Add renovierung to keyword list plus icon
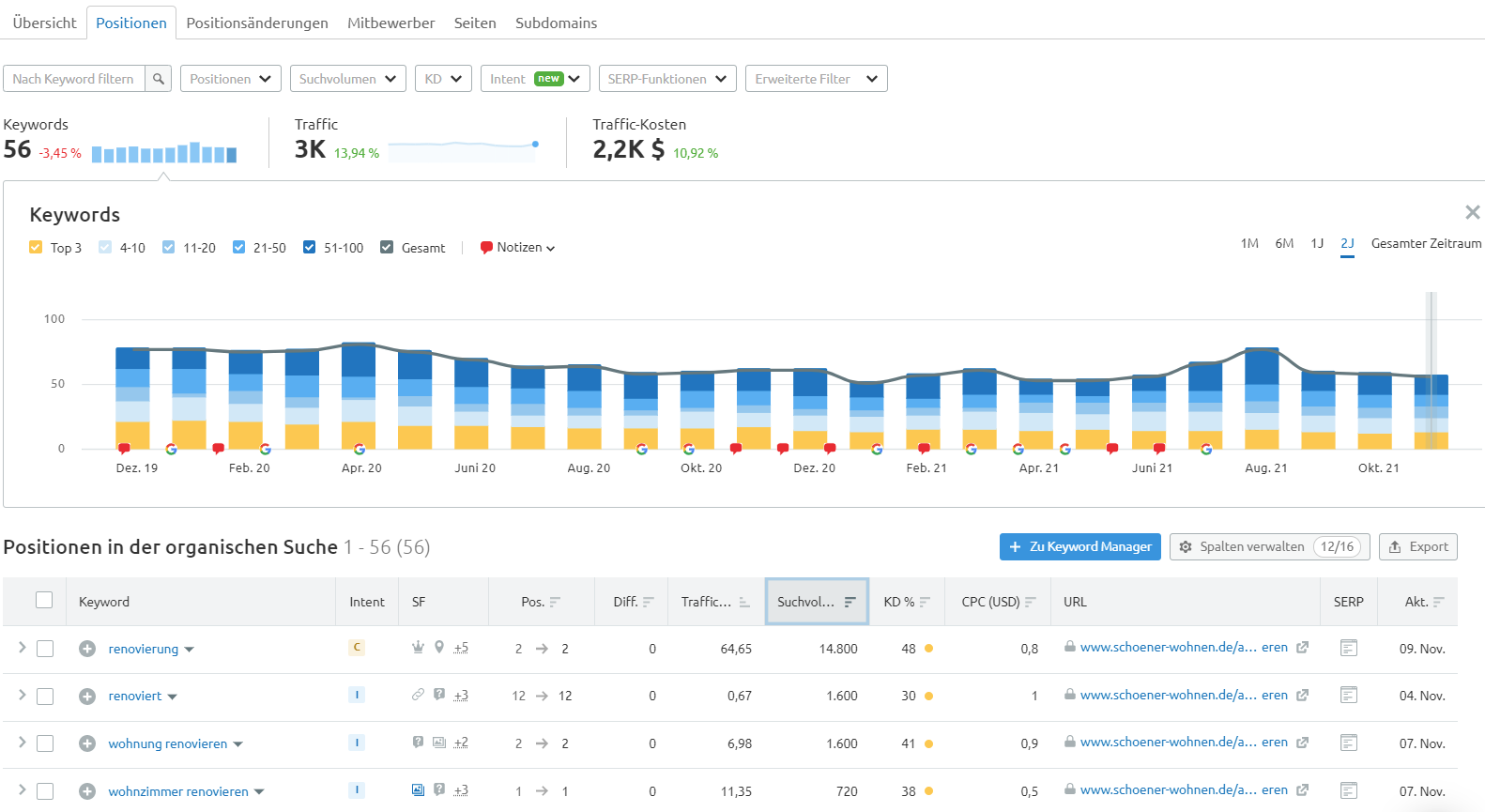Screen dimensions: 1485x812 coord(87,649)
